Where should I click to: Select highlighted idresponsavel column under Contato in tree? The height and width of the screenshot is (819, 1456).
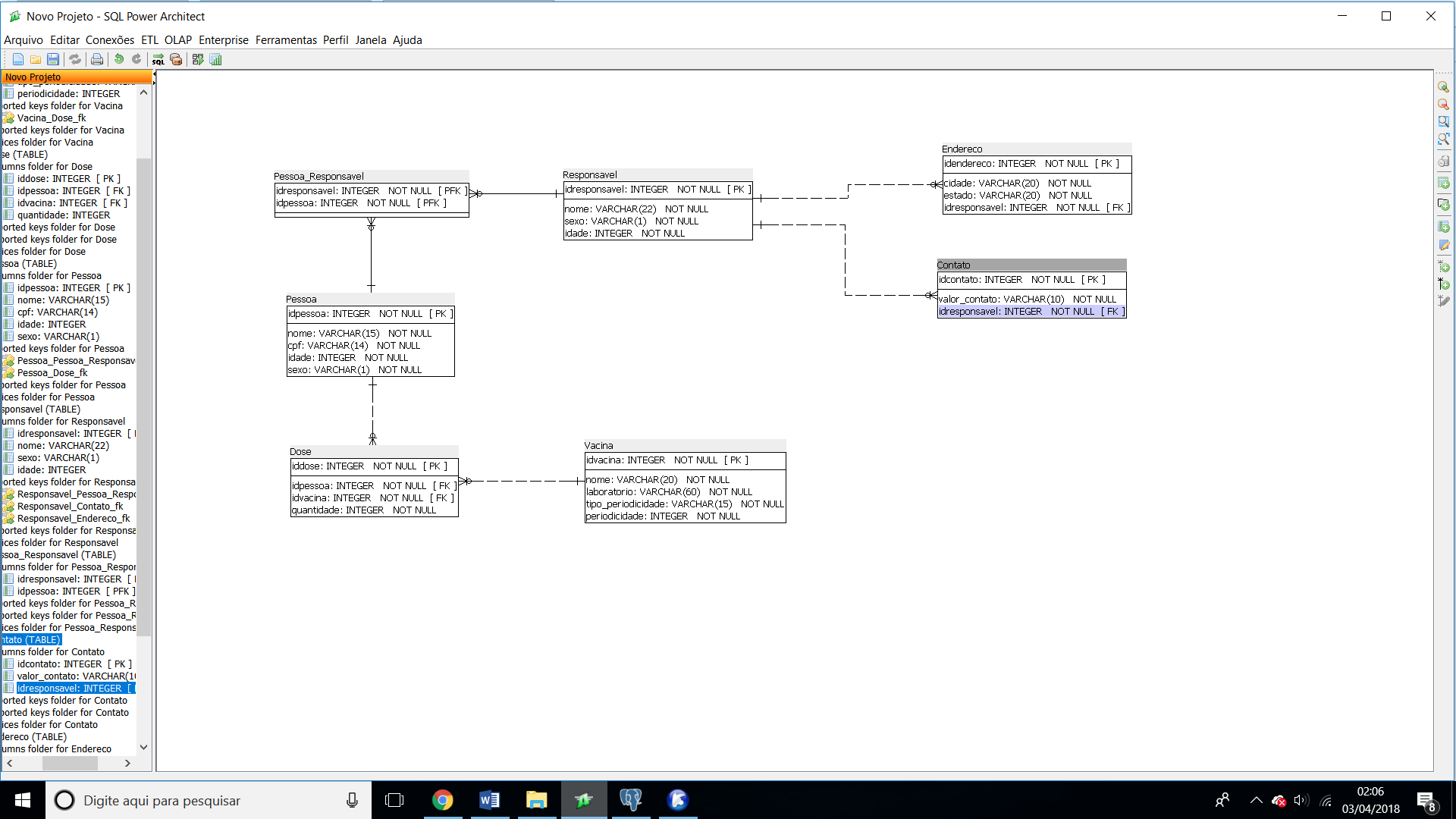[76, 688]
